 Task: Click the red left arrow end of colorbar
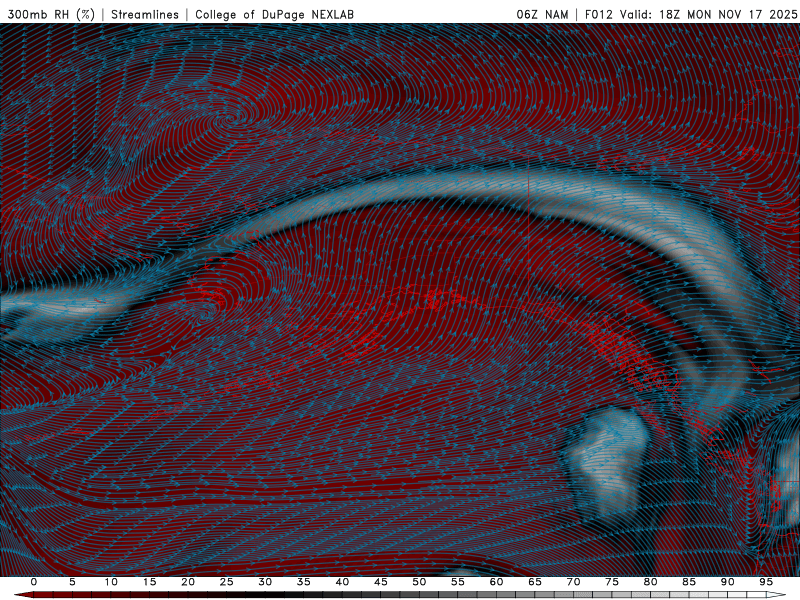pos(23,595)
